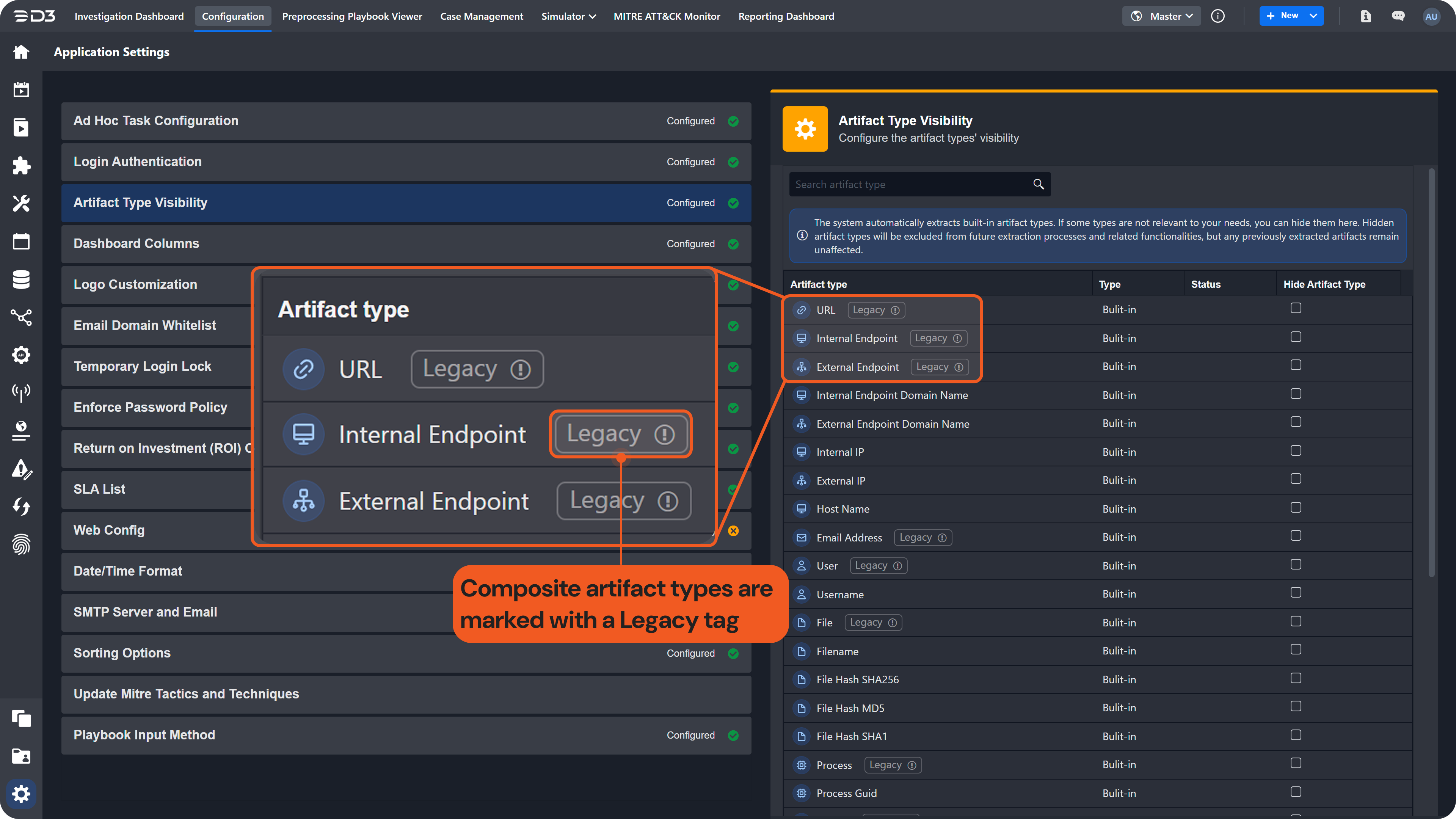This screenshot has height=819, width=1456.
Task: Switch to Case Management tab
Action: pyautogui.click(x=481, y=16)
